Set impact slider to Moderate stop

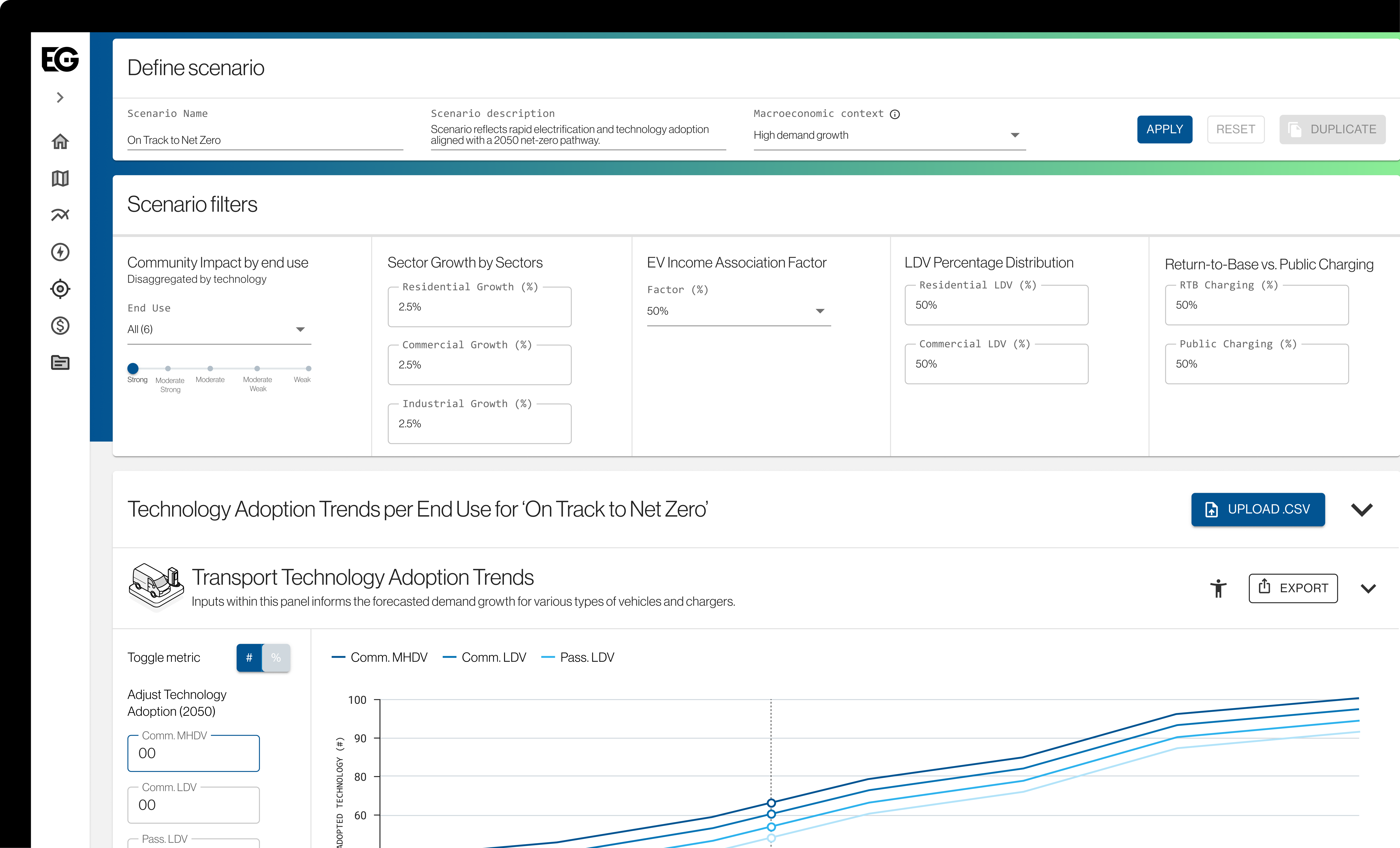point(210,369)
